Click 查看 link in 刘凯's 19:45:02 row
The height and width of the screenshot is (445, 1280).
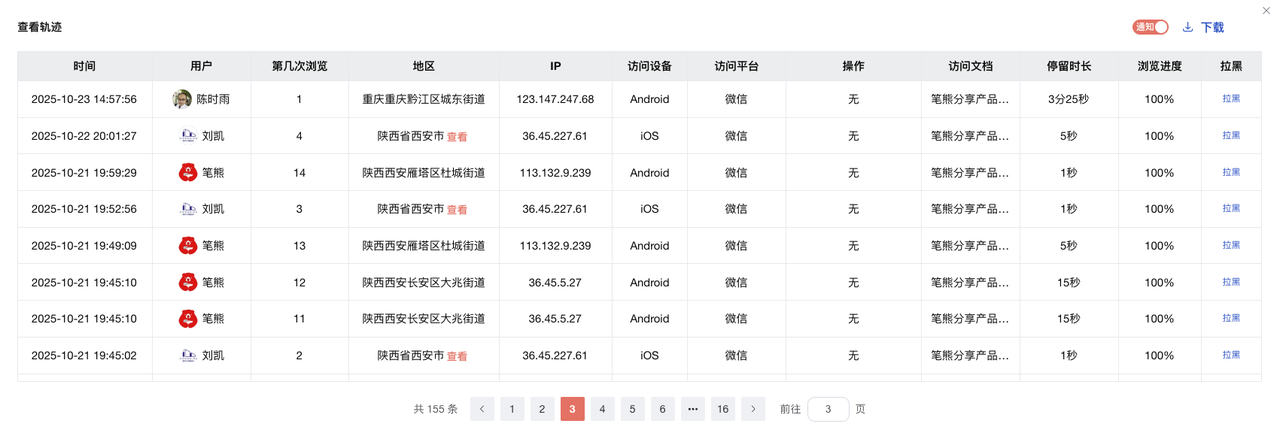coord(457,356)
